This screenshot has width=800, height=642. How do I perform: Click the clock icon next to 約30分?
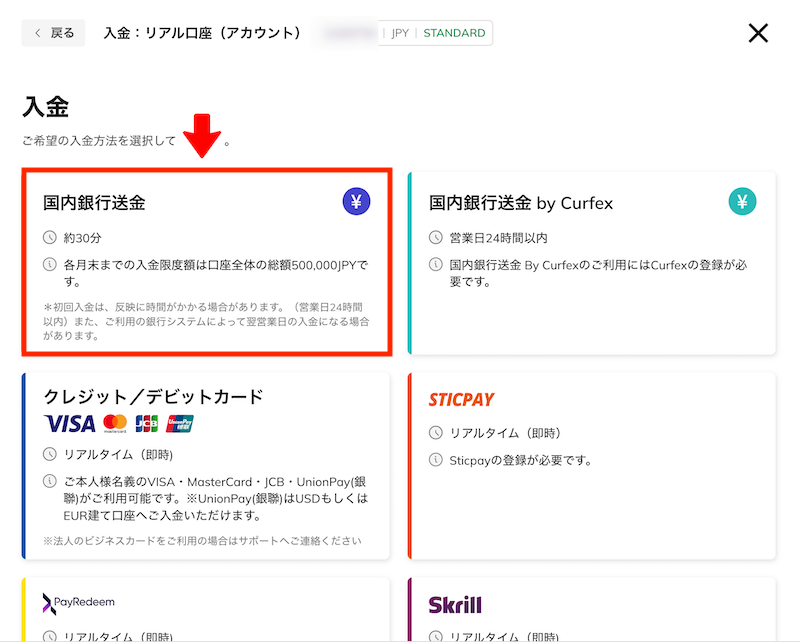(49, 237)
